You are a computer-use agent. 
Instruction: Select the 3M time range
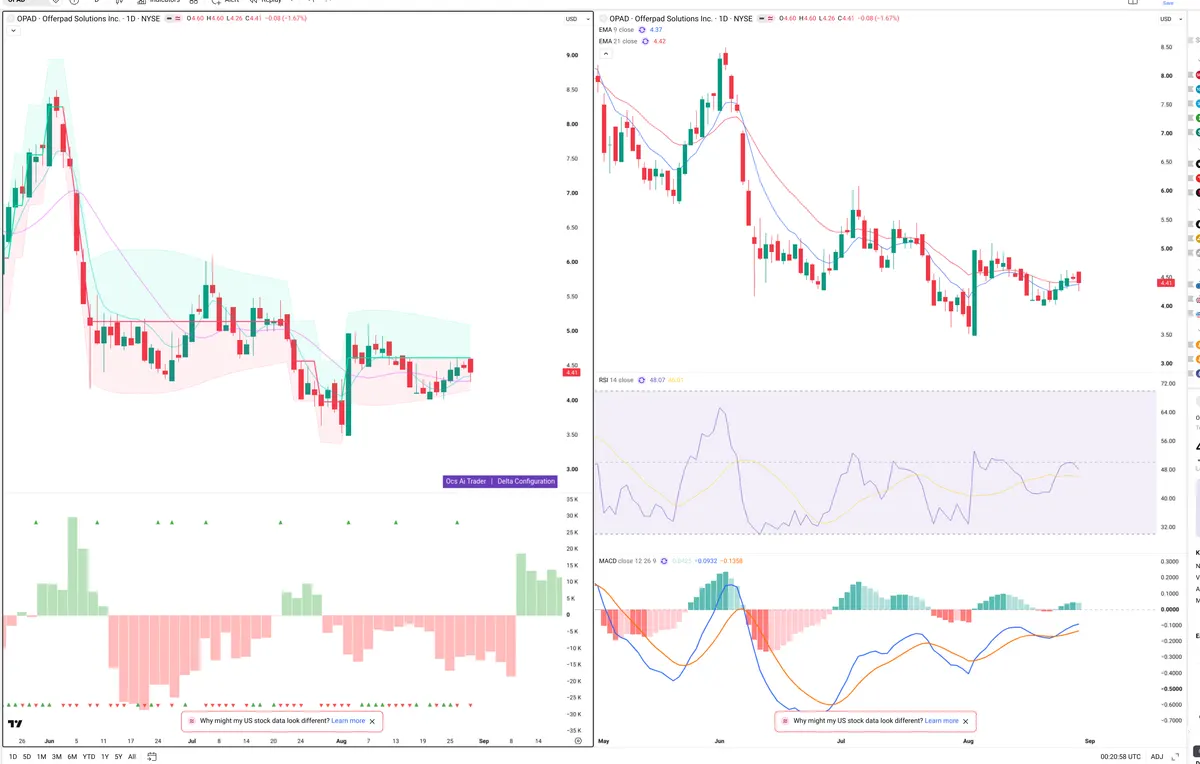pyautogui.click(x=57, y=756)
